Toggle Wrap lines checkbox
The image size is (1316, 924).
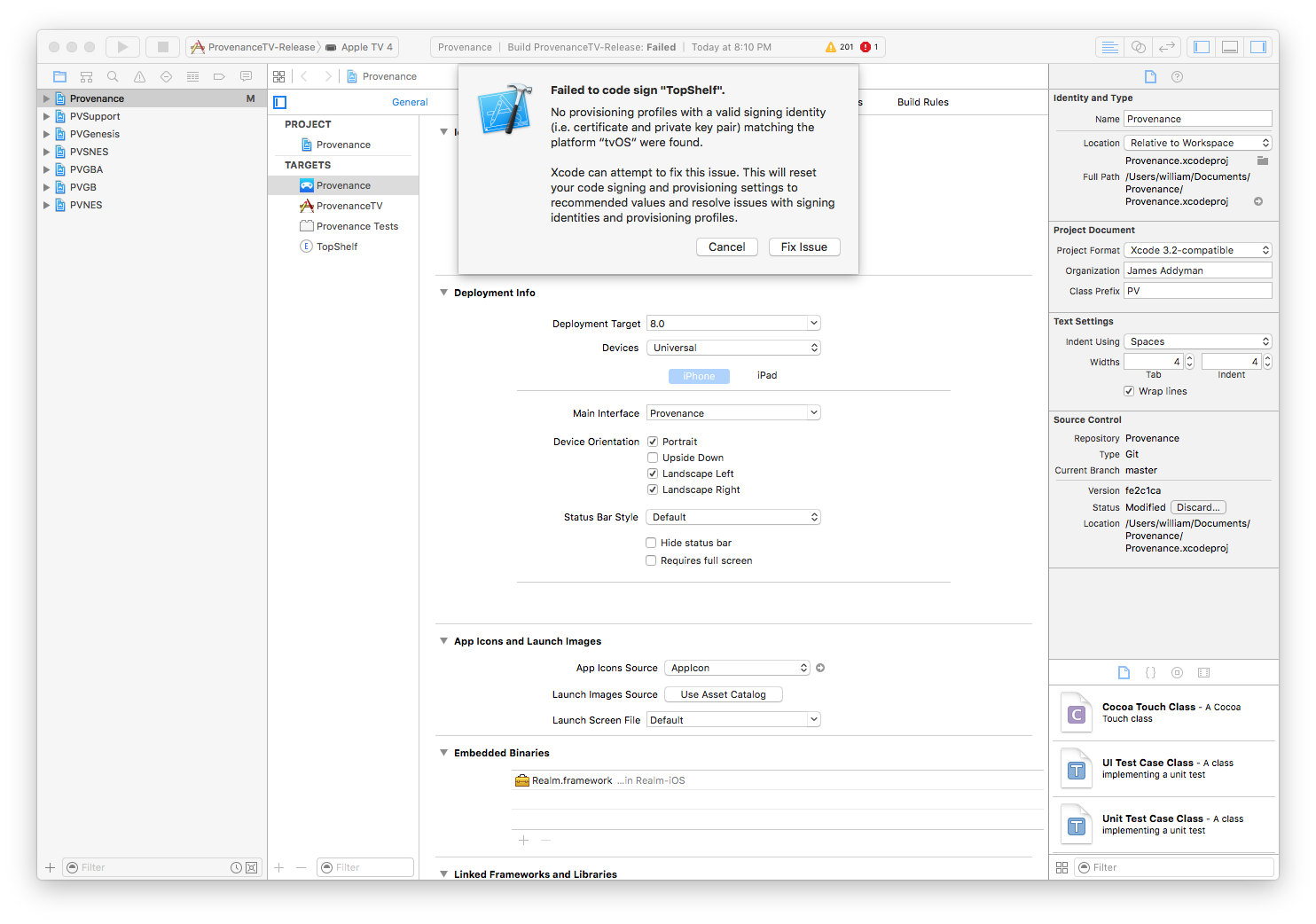pos(1129,391)
